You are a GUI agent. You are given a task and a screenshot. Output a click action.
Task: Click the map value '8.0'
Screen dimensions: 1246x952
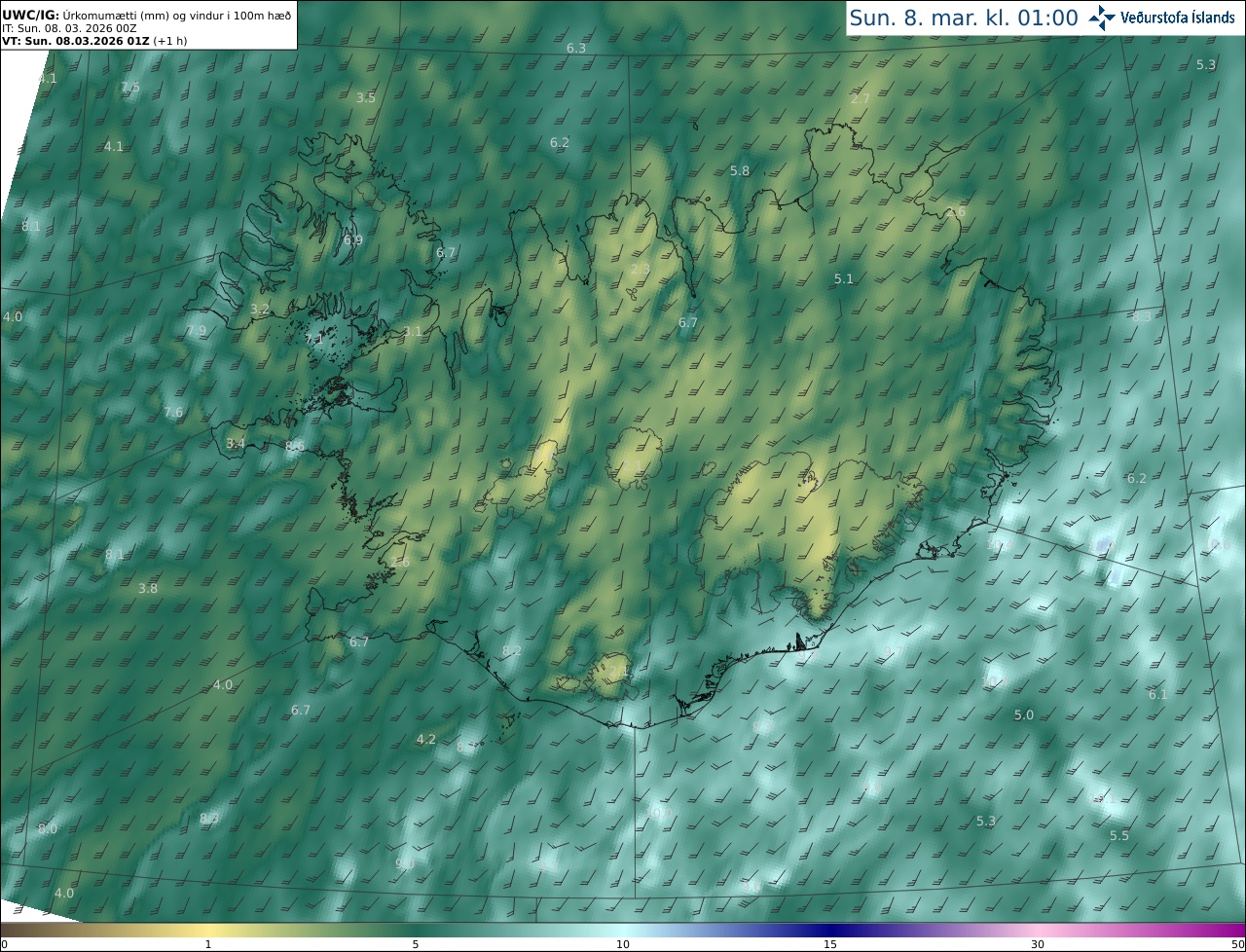pos(48,829)
